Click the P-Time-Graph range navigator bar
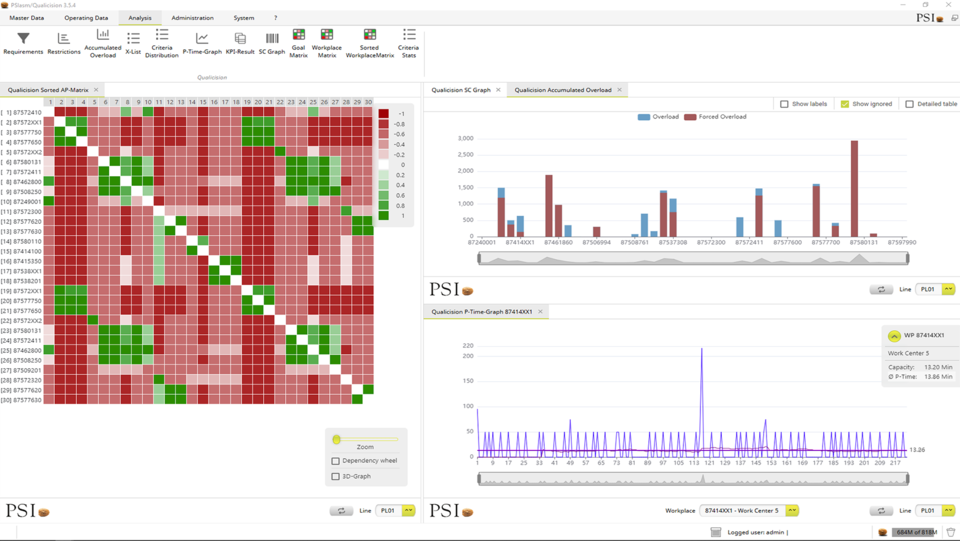This screenshot has height=541, width=960. (693, 479)
